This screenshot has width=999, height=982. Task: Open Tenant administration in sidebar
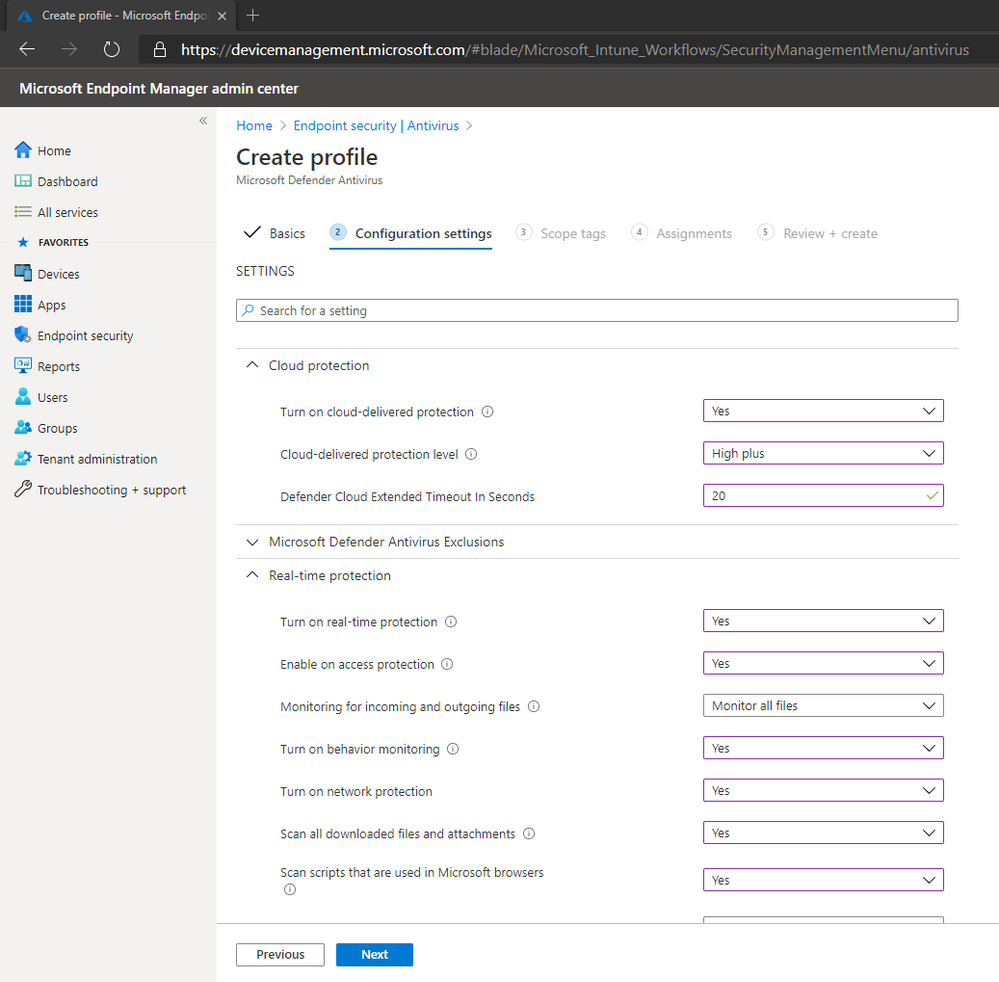[97, 459]
